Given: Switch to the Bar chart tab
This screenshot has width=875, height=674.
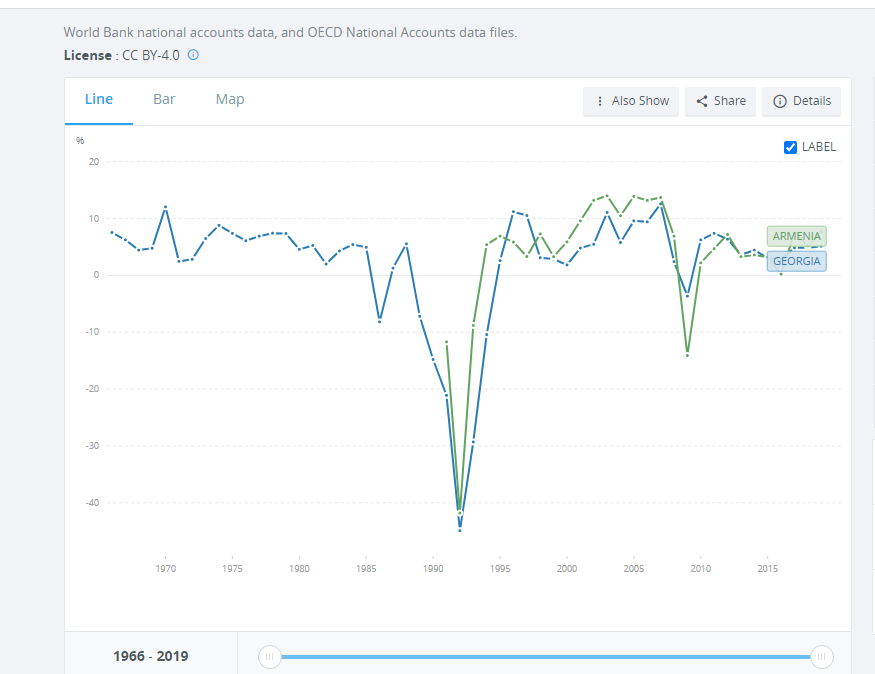Looking at the screenshot, I should pyautogui.click(x=164, y=99).
